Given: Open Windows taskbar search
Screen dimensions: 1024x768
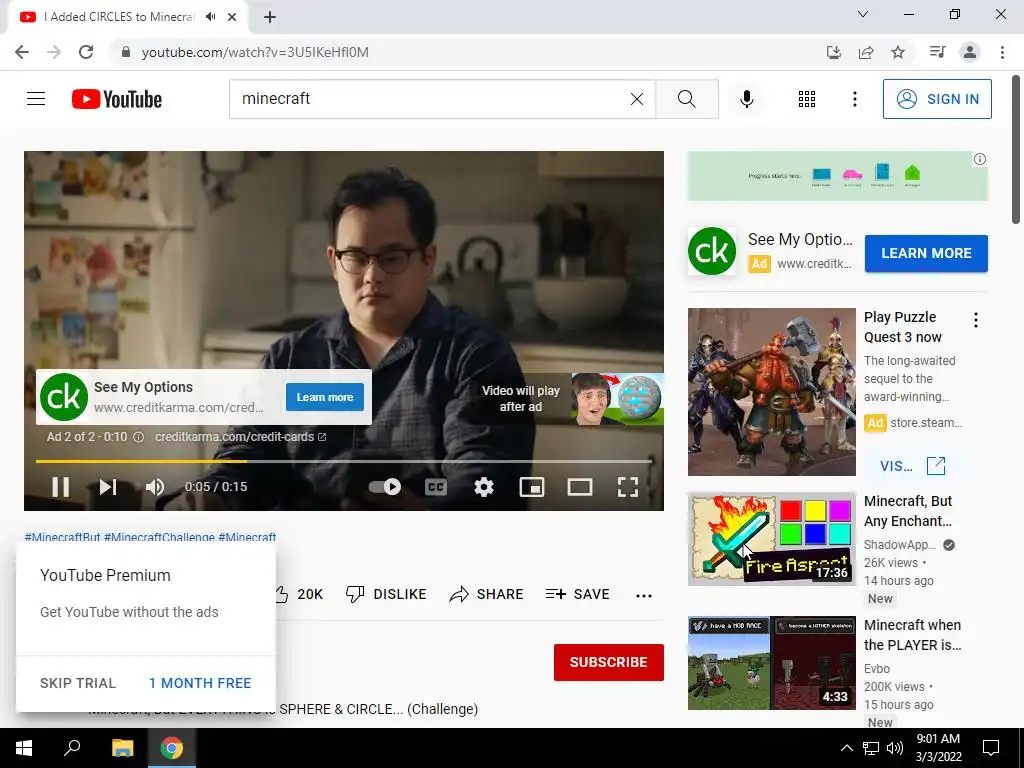Looking at the screenshot, I should point(72,748).
